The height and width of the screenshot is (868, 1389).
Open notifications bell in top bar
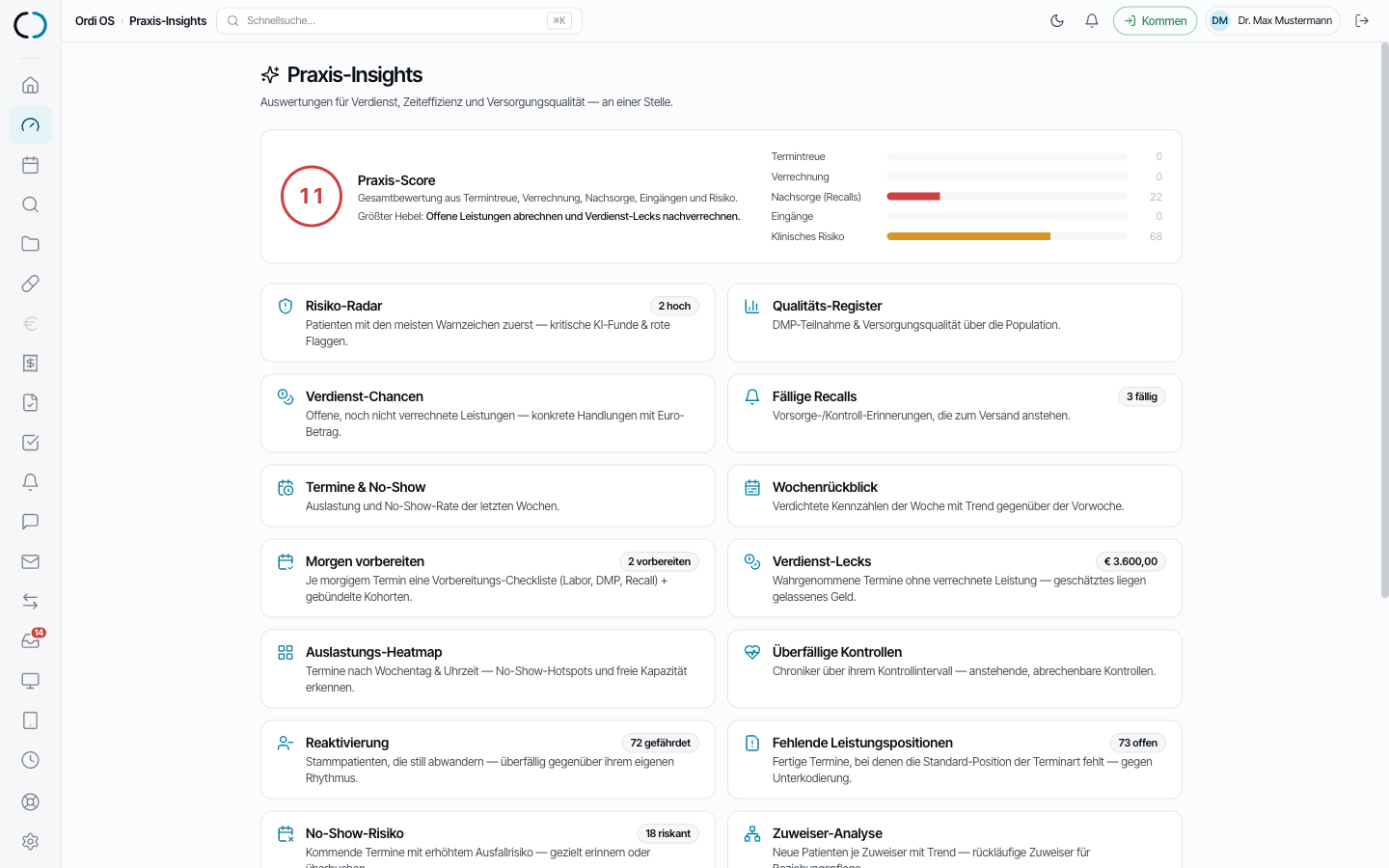click(1092, 20)
